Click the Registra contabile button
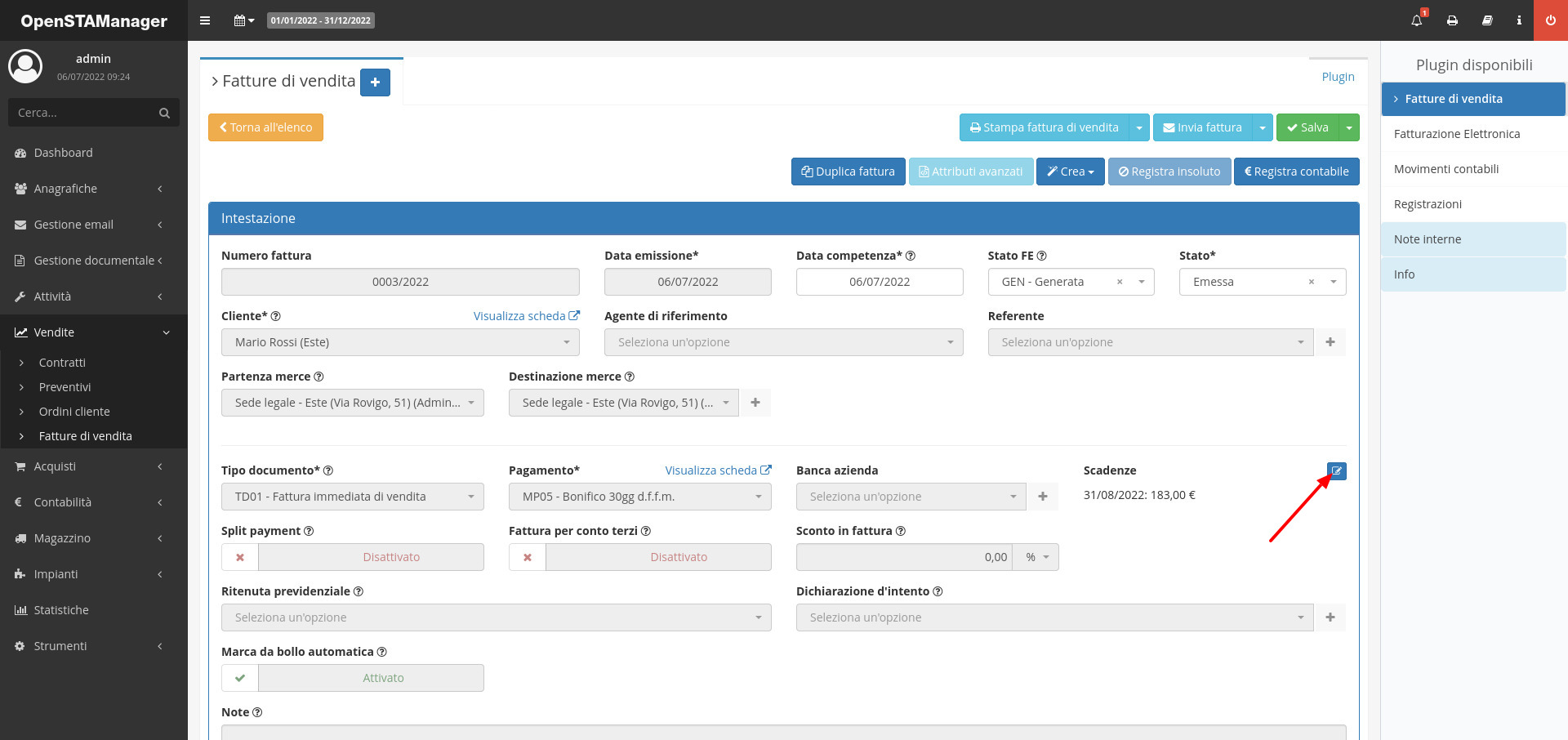 tap(1296, 172)
